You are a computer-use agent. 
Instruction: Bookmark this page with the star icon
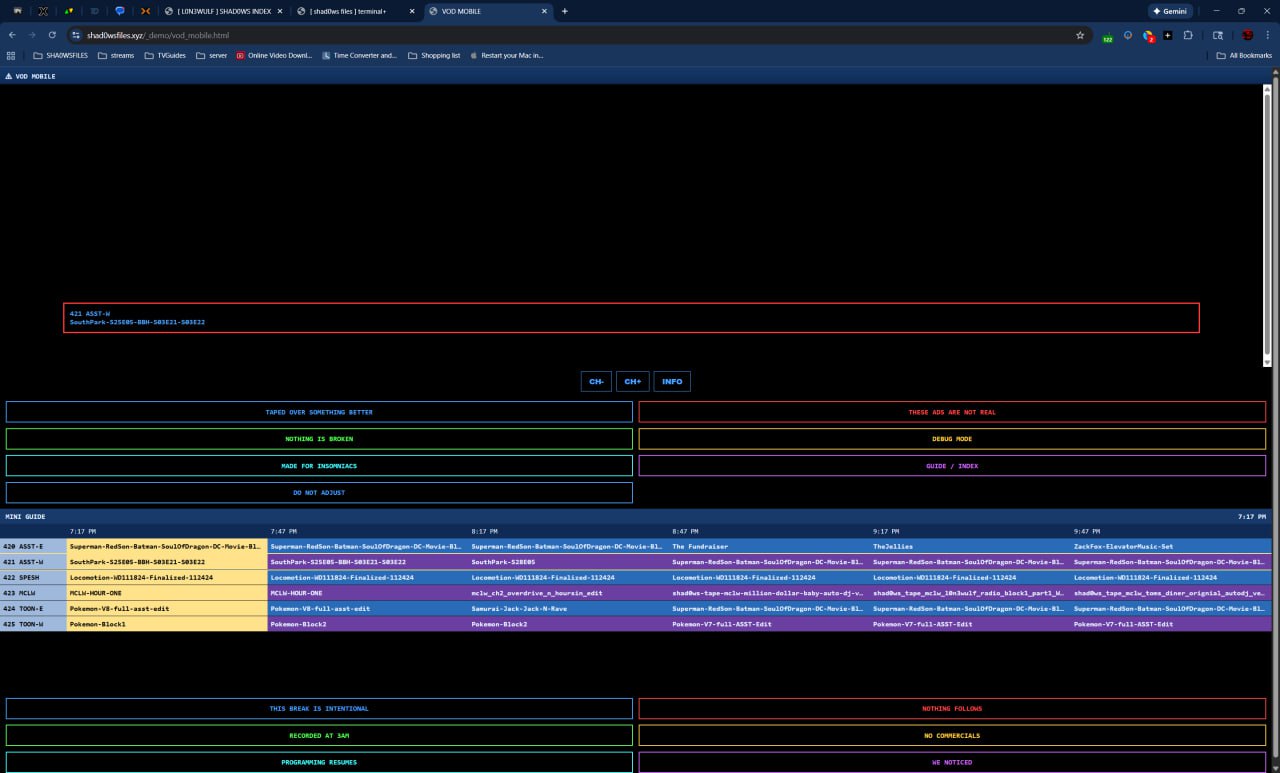(1080, 35)
